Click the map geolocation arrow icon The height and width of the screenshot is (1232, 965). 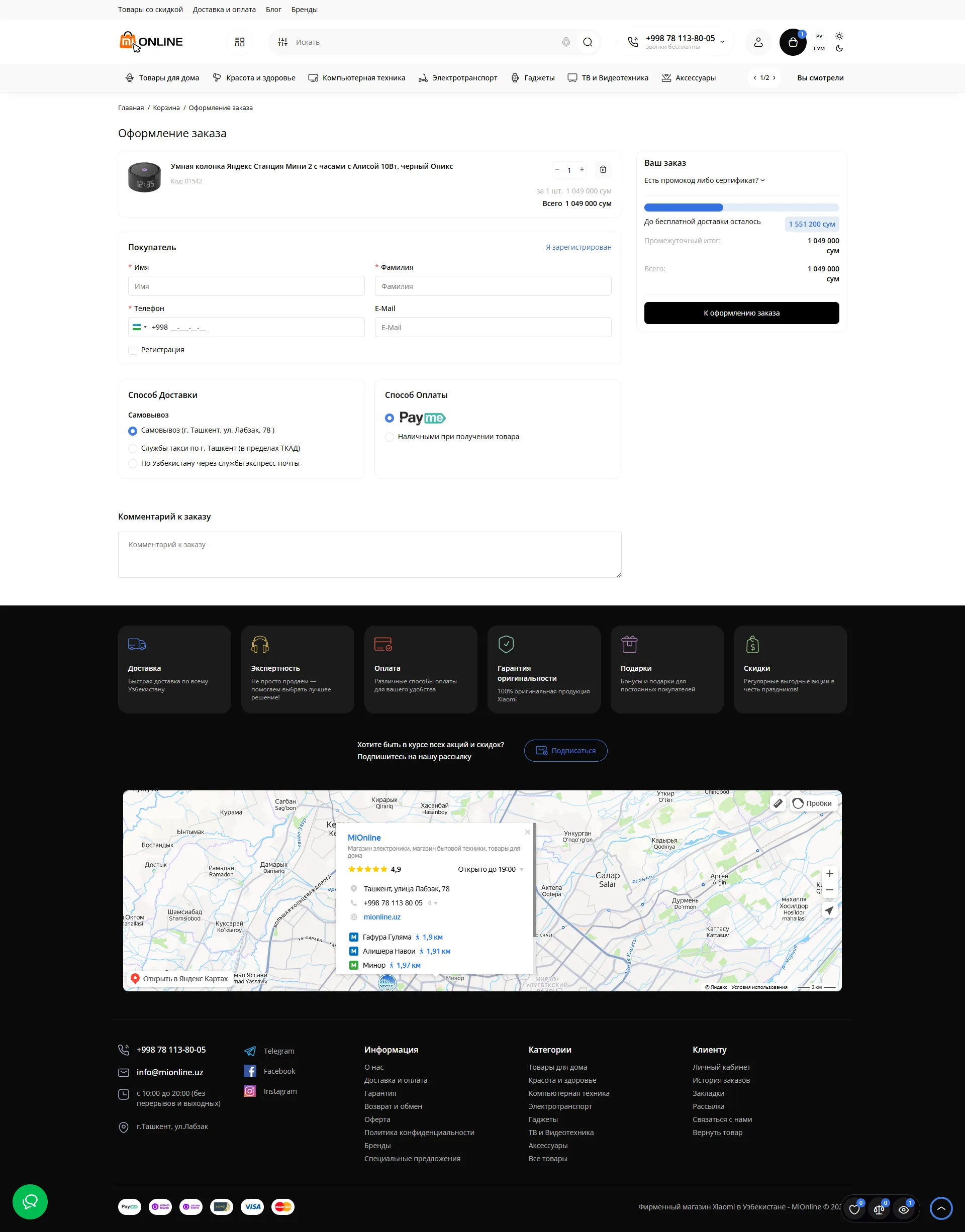829,910
